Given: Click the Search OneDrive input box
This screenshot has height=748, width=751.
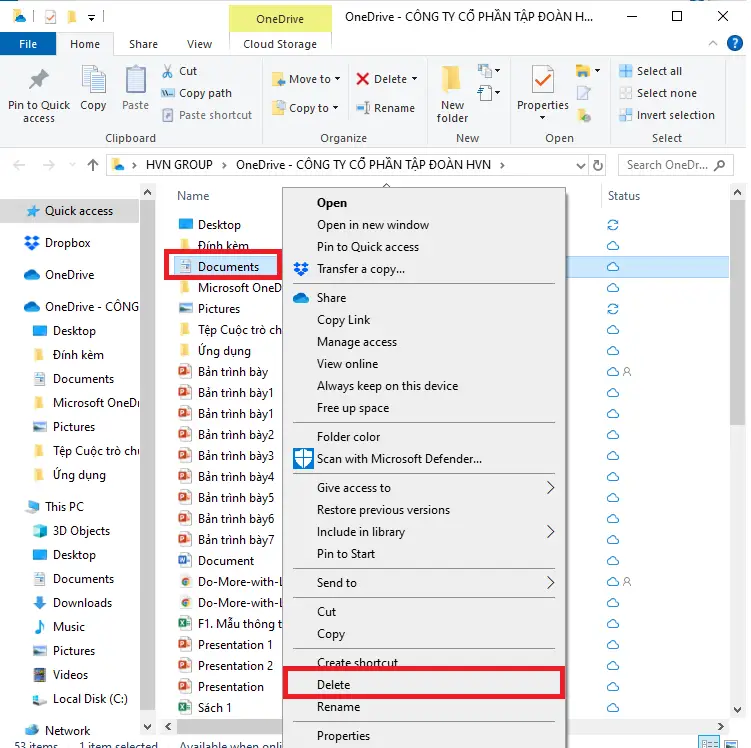Looking at the screenshot, I should click(x=675, y=165).
